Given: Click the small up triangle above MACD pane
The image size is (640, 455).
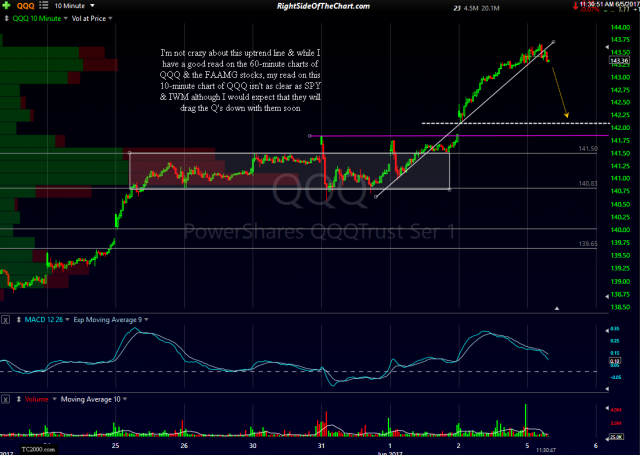Looking at the screenshot, I should coord(557,309).
